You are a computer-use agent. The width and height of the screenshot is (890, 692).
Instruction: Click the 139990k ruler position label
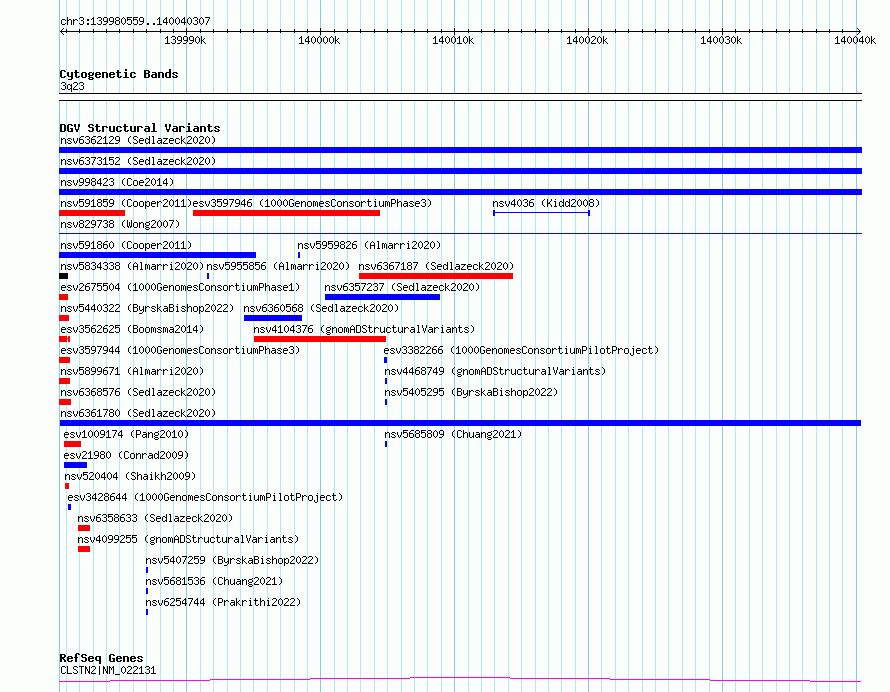[x=185, y=40]
